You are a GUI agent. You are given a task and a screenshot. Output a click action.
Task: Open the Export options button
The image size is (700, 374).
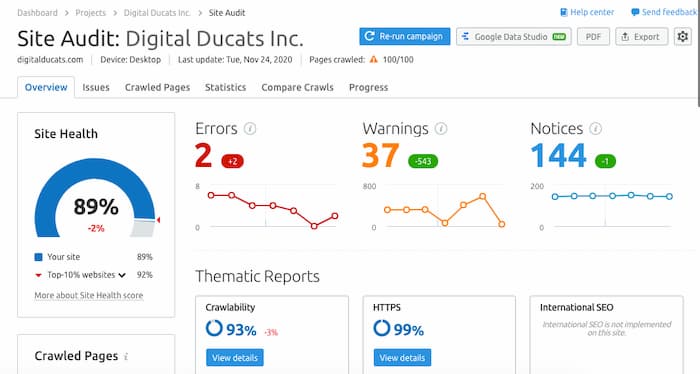tap(642, 37)
